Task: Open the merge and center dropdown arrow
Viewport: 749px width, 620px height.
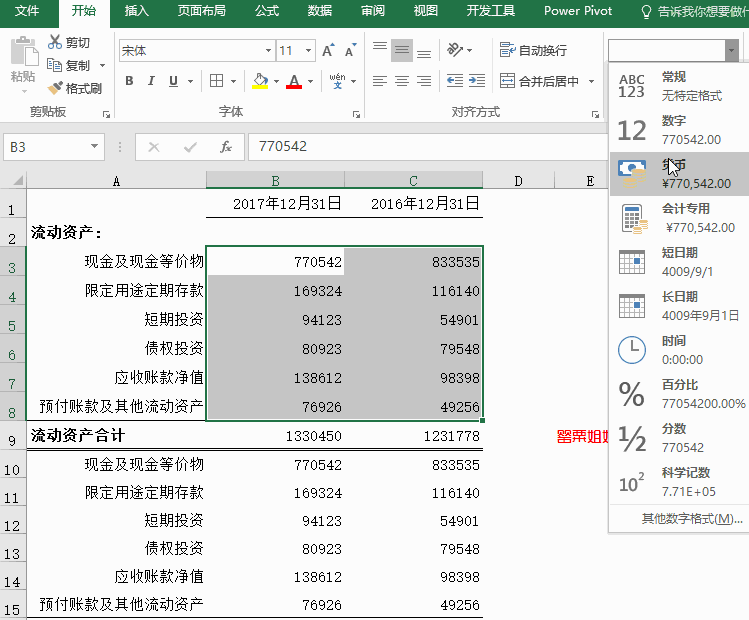Action: point(591,81)
